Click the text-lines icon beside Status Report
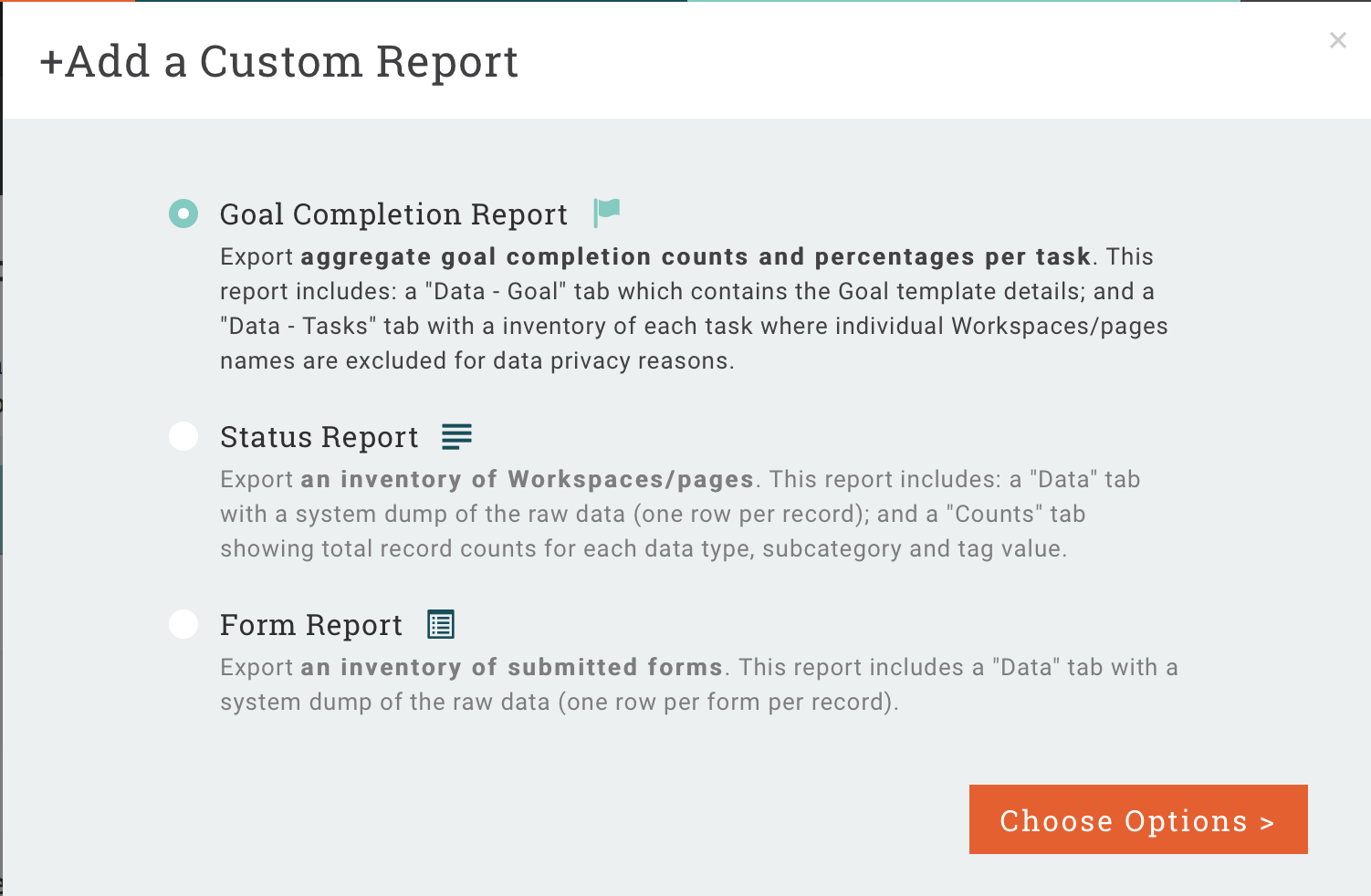Viewport: 1371px width, 896px height. pyautogui.click(x=456, y=437)
